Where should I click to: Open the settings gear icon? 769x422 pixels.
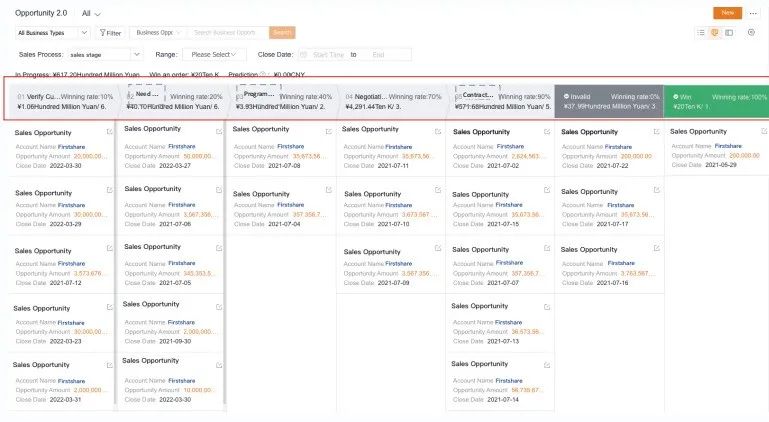(x=751, y=32)
